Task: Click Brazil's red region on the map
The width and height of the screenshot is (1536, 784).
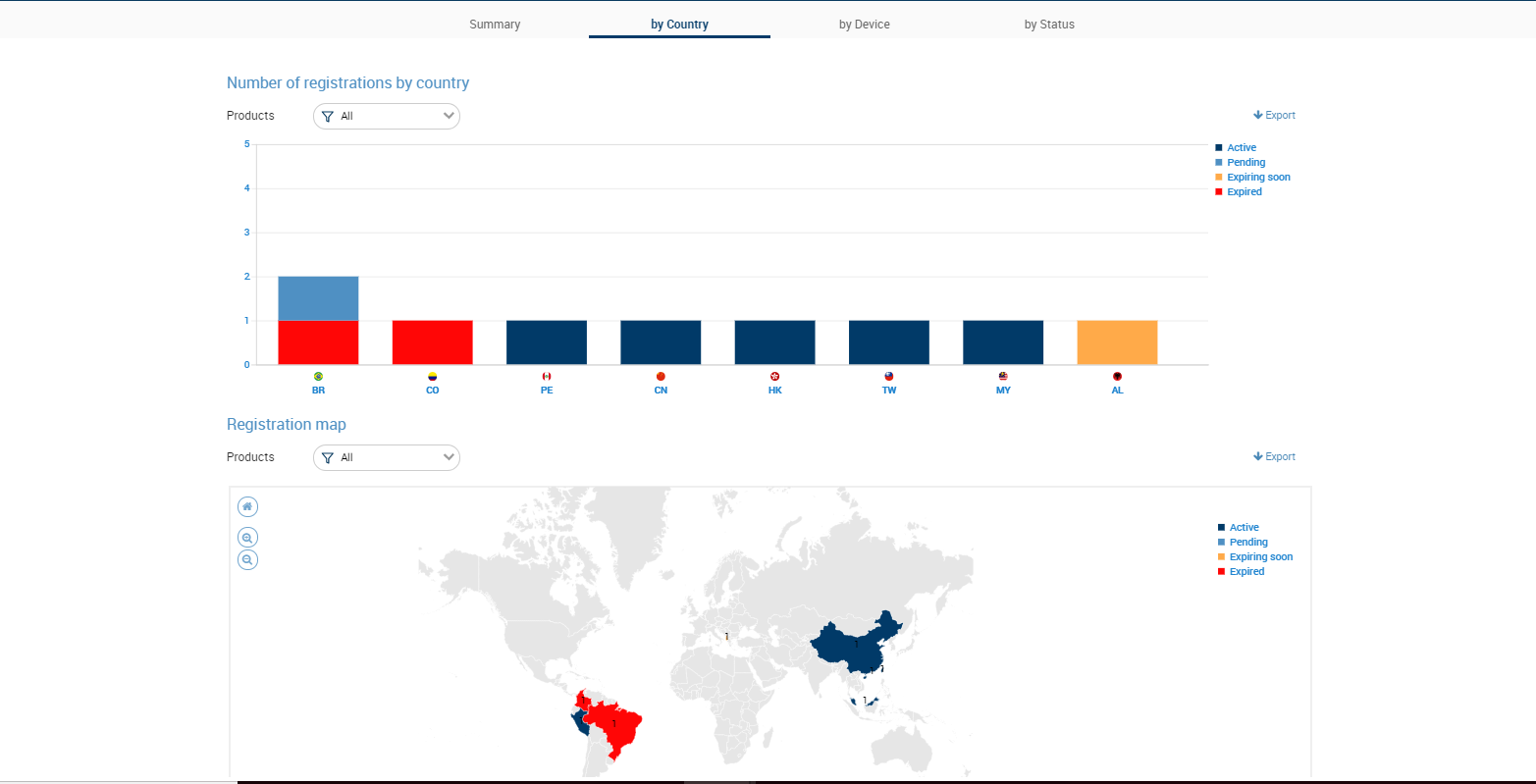Action: 616,728
